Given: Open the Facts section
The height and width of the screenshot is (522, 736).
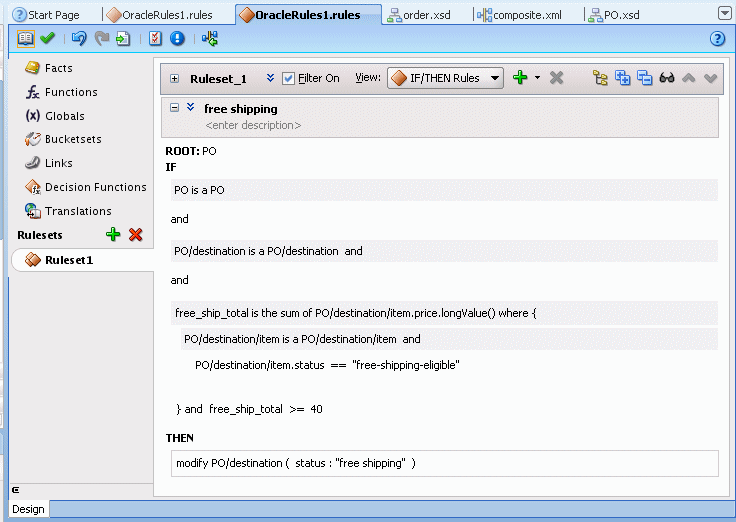Looking at the screenshot, I should [58, 68].
